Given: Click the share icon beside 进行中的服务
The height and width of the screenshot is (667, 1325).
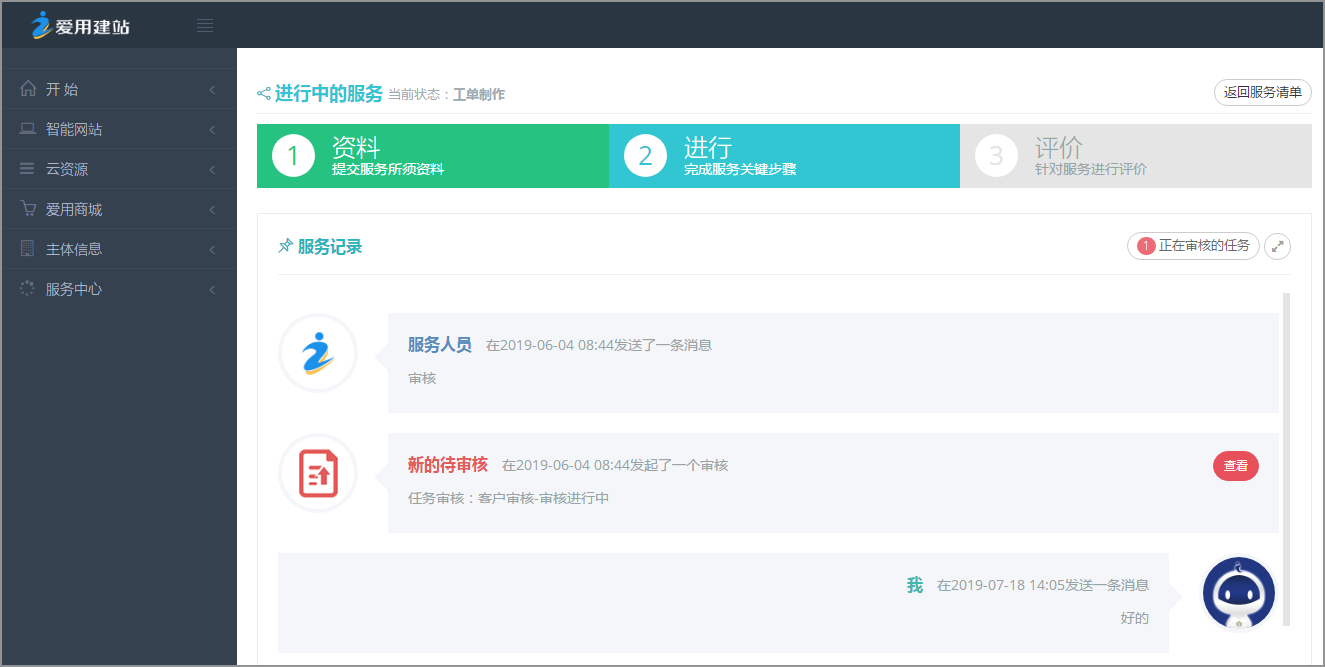Looking at the screenshot, I should click(264, 93).
